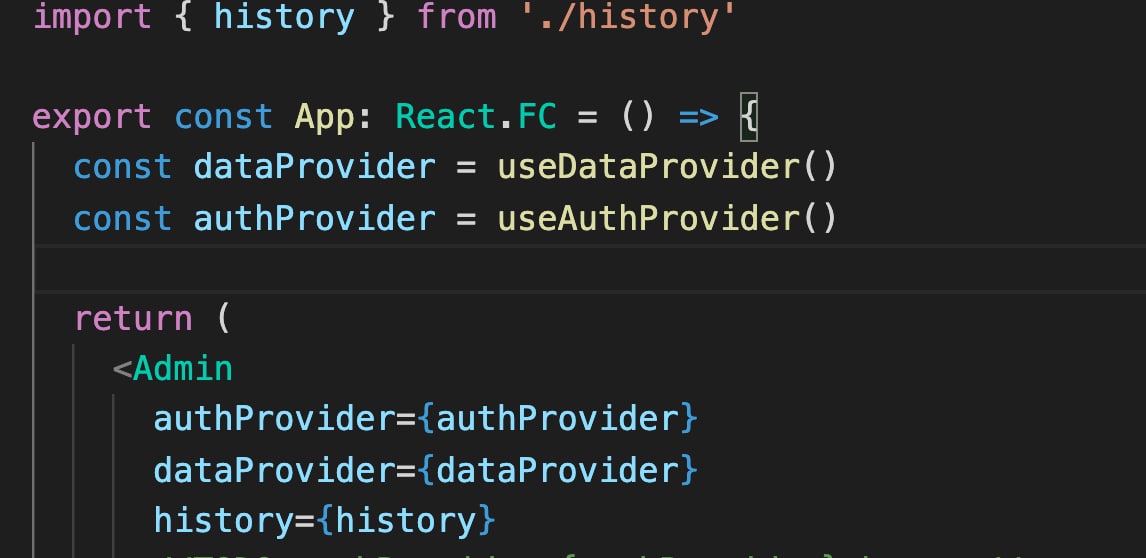
Task: Click 'FC' in React.FC
Action: point(537,117)
